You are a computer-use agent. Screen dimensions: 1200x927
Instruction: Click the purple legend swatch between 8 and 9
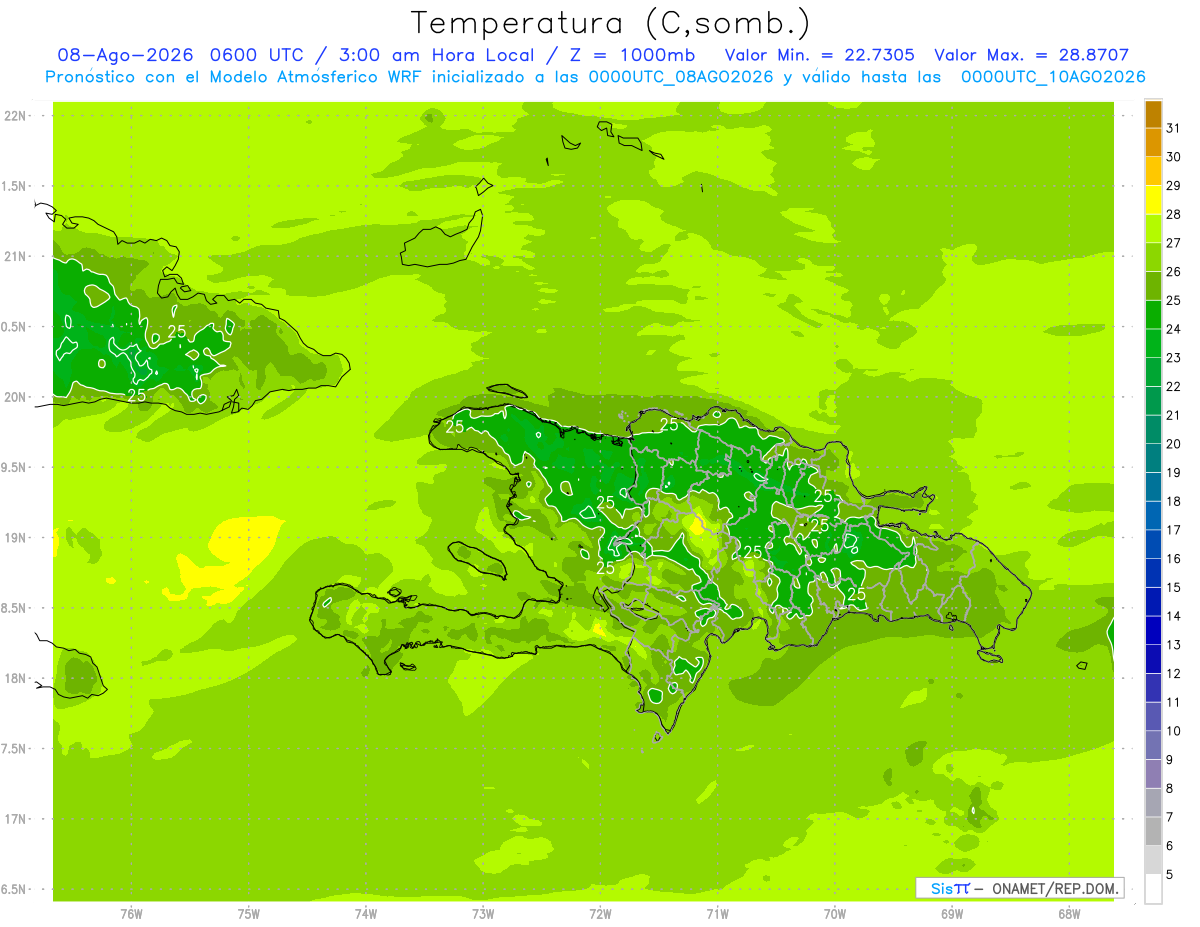coord(1153,774)
